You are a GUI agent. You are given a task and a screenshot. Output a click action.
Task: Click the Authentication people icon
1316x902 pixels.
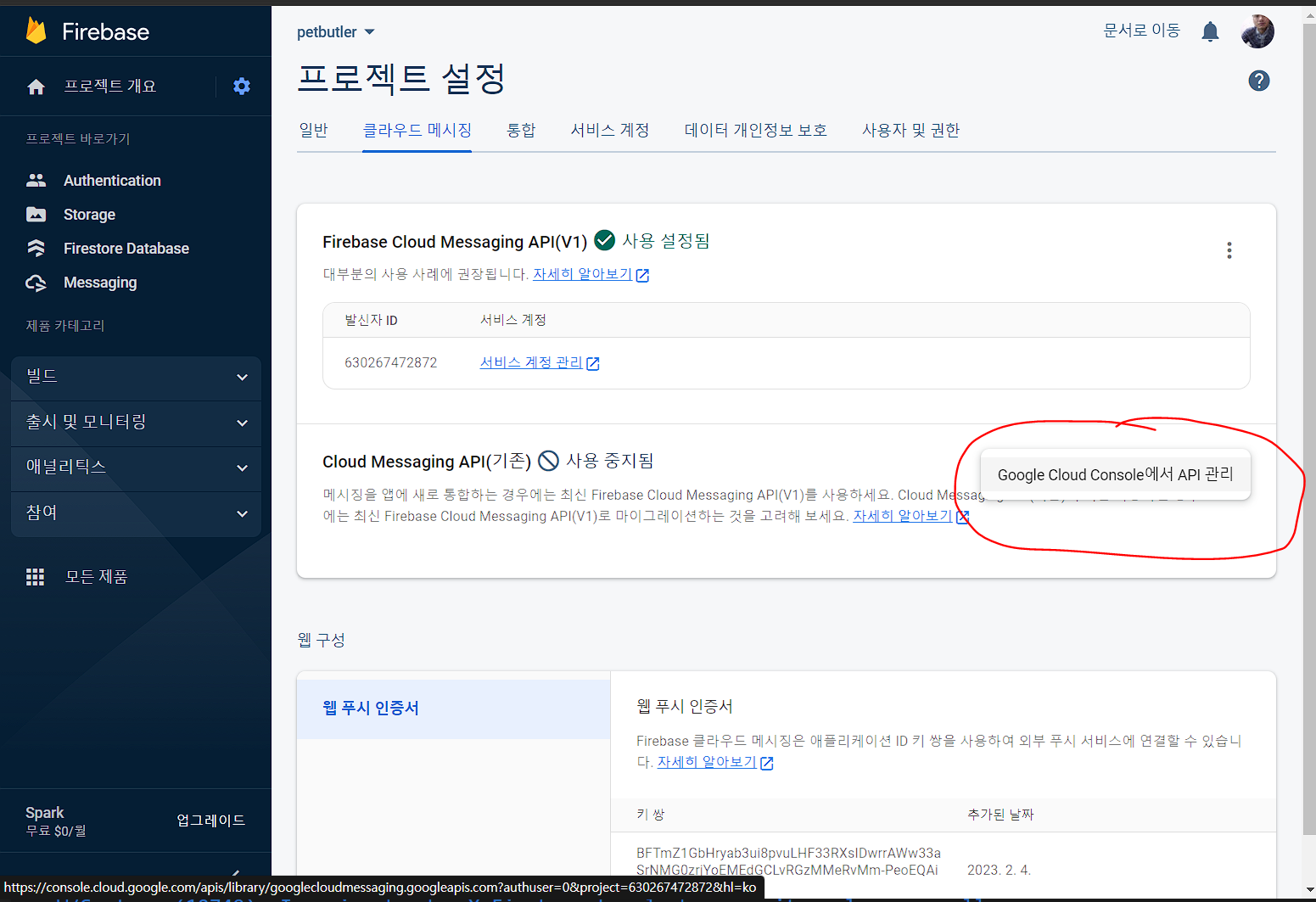pos(36,180)
